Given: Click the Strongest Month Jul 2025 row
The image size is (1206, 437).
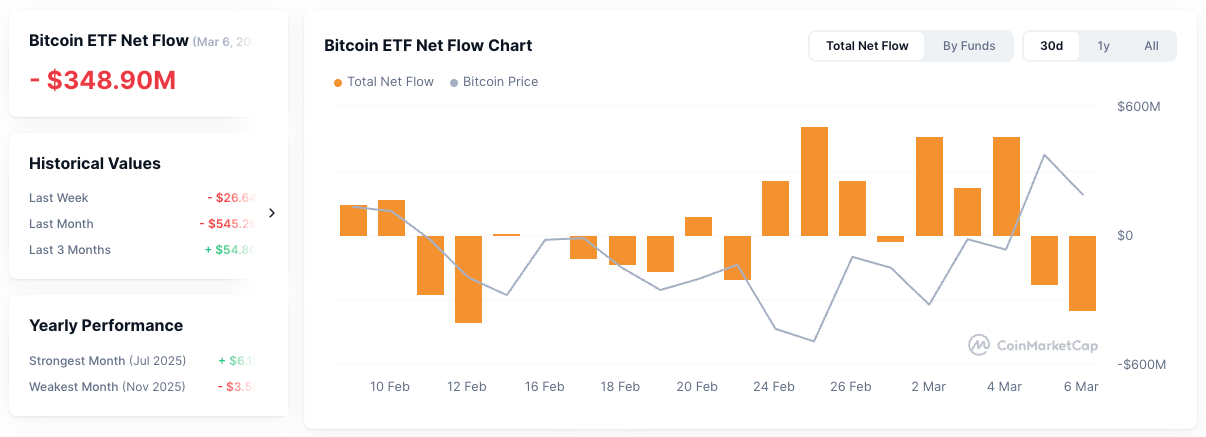Looking at the screenshot, I should (140, 361).
